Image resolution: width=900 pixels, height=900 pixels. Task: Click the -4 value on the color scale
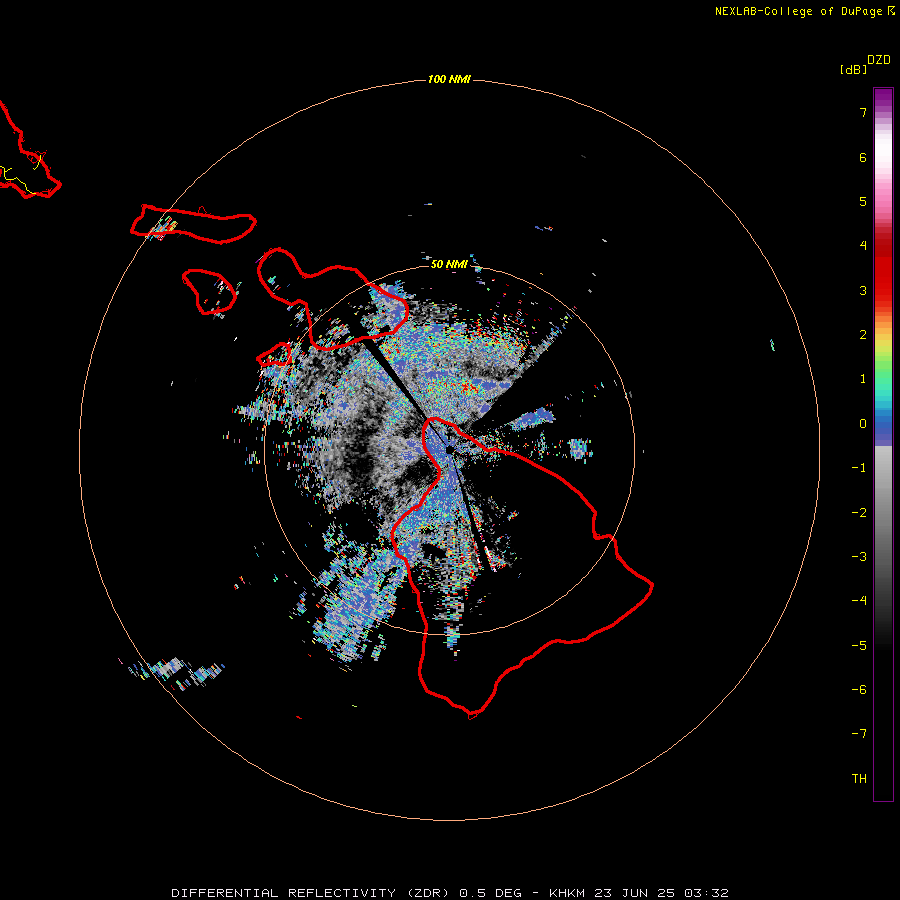(x=859, y=600)
